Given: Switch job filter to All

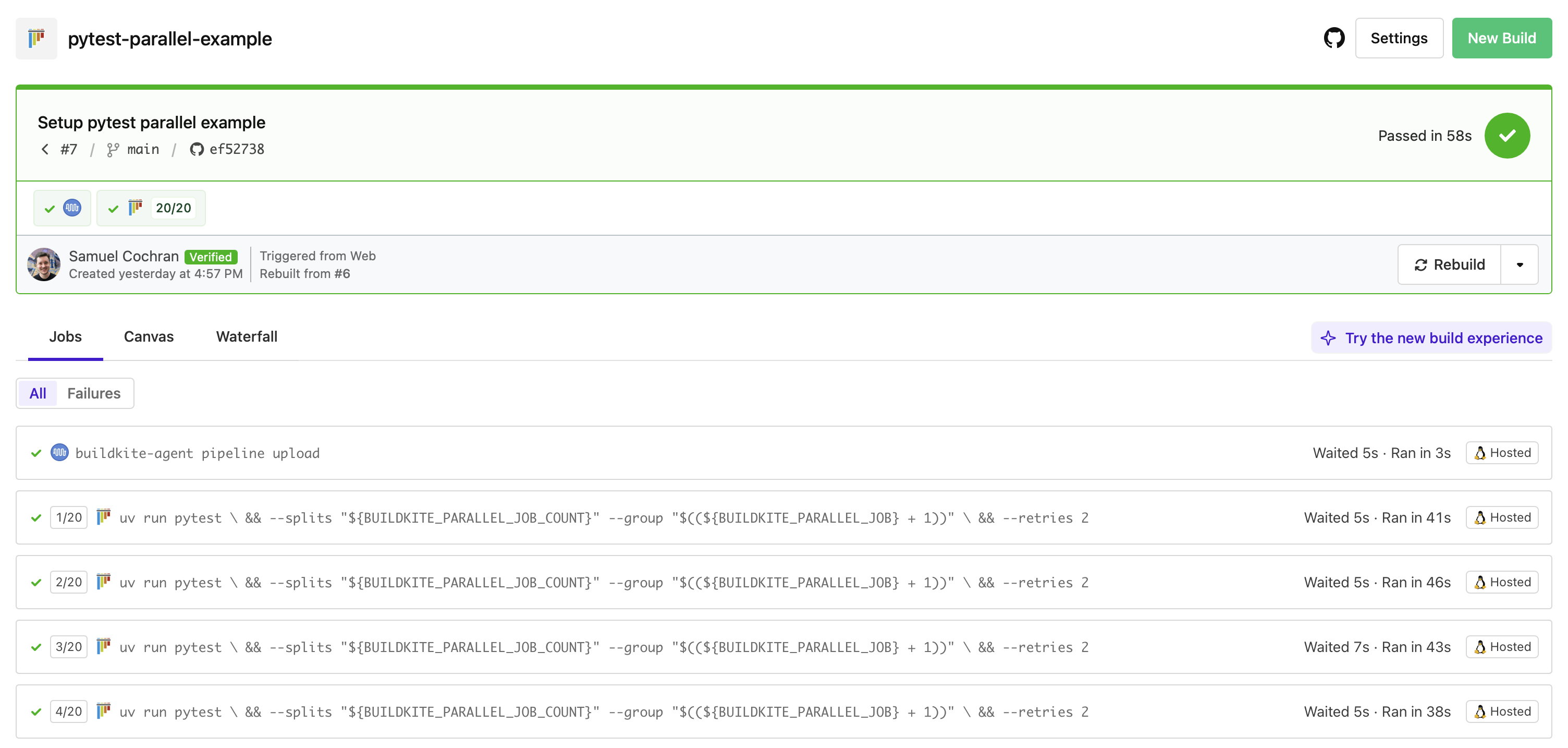Looking at the screenshot, I should [x=38, y=393].
